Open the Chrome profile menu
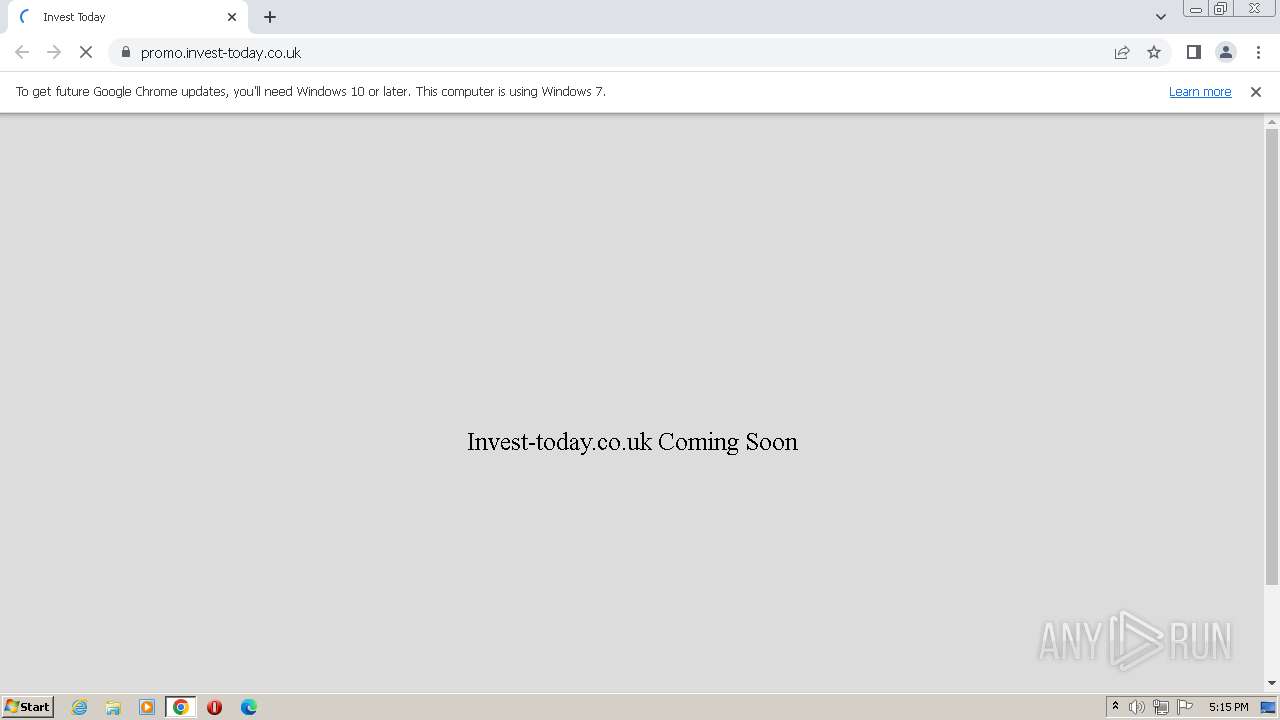This screenshot has height=720, width=1280. tap(1226, 52)
